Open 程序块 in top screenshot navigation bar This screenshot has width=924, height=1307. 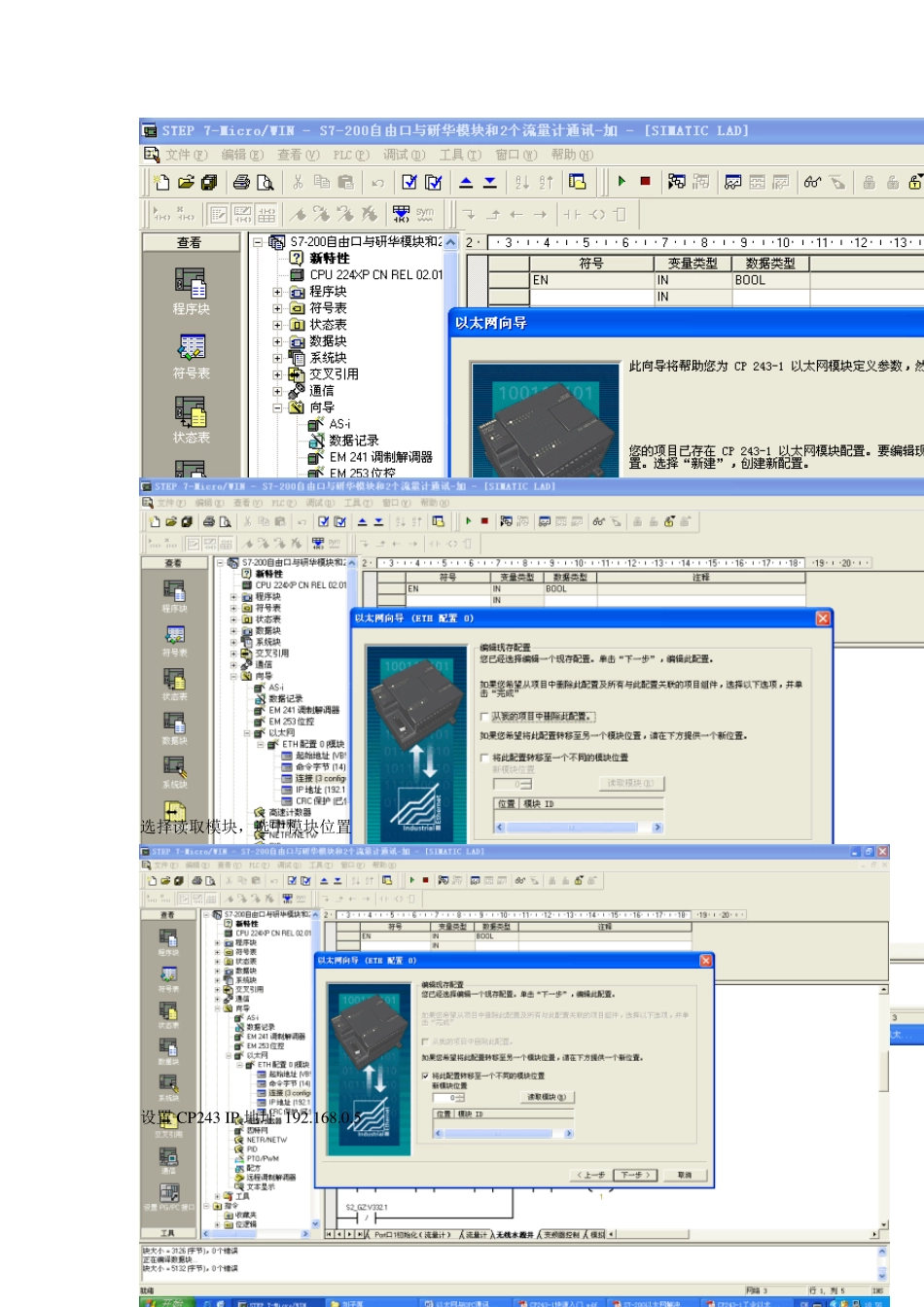[191, 292]
